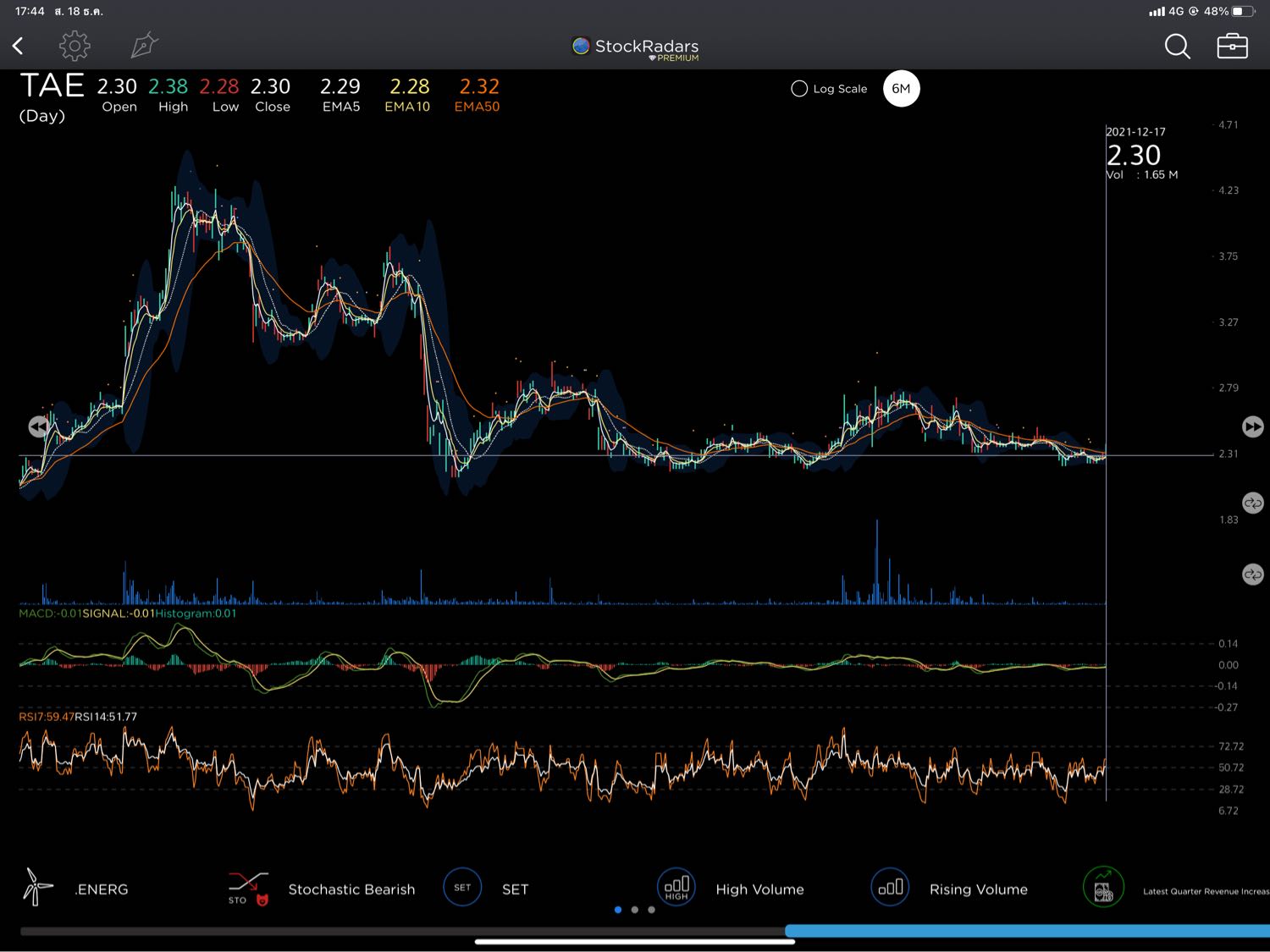The height and width of the screenshot is (952, 1270).
Task: Tap the Stochastic Bearish signal icon
Action: tap(248, 889)
